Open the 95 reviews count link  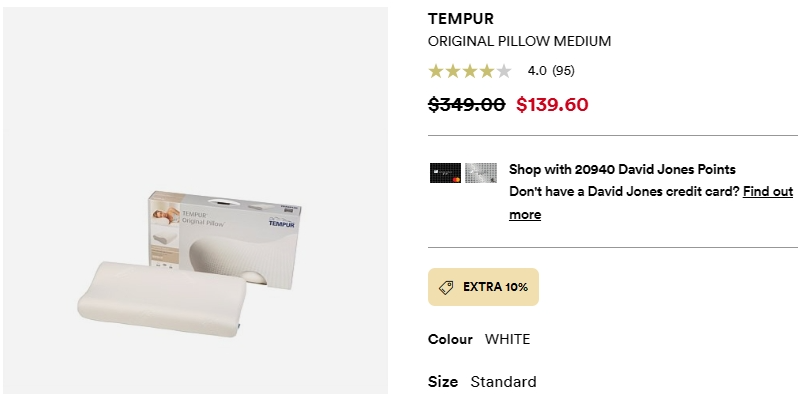563,71
